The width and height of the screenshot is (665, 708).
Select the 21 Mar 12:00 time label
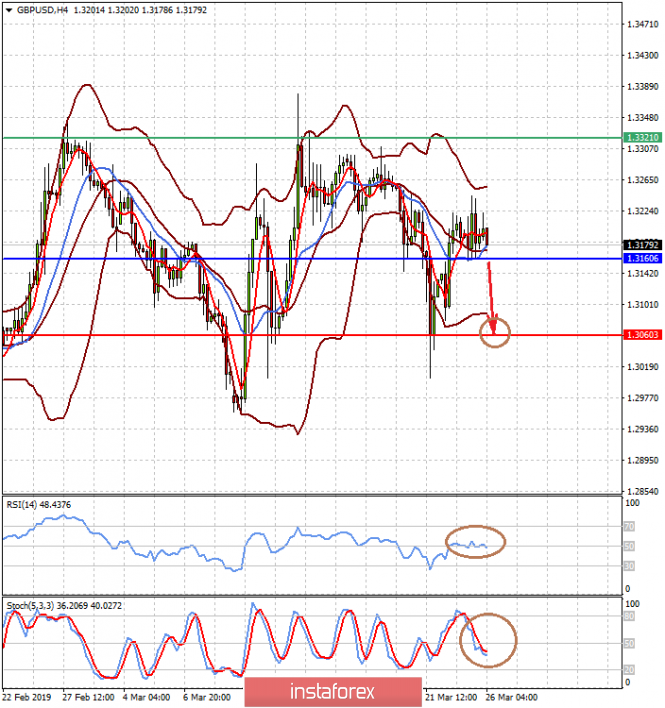451,697
